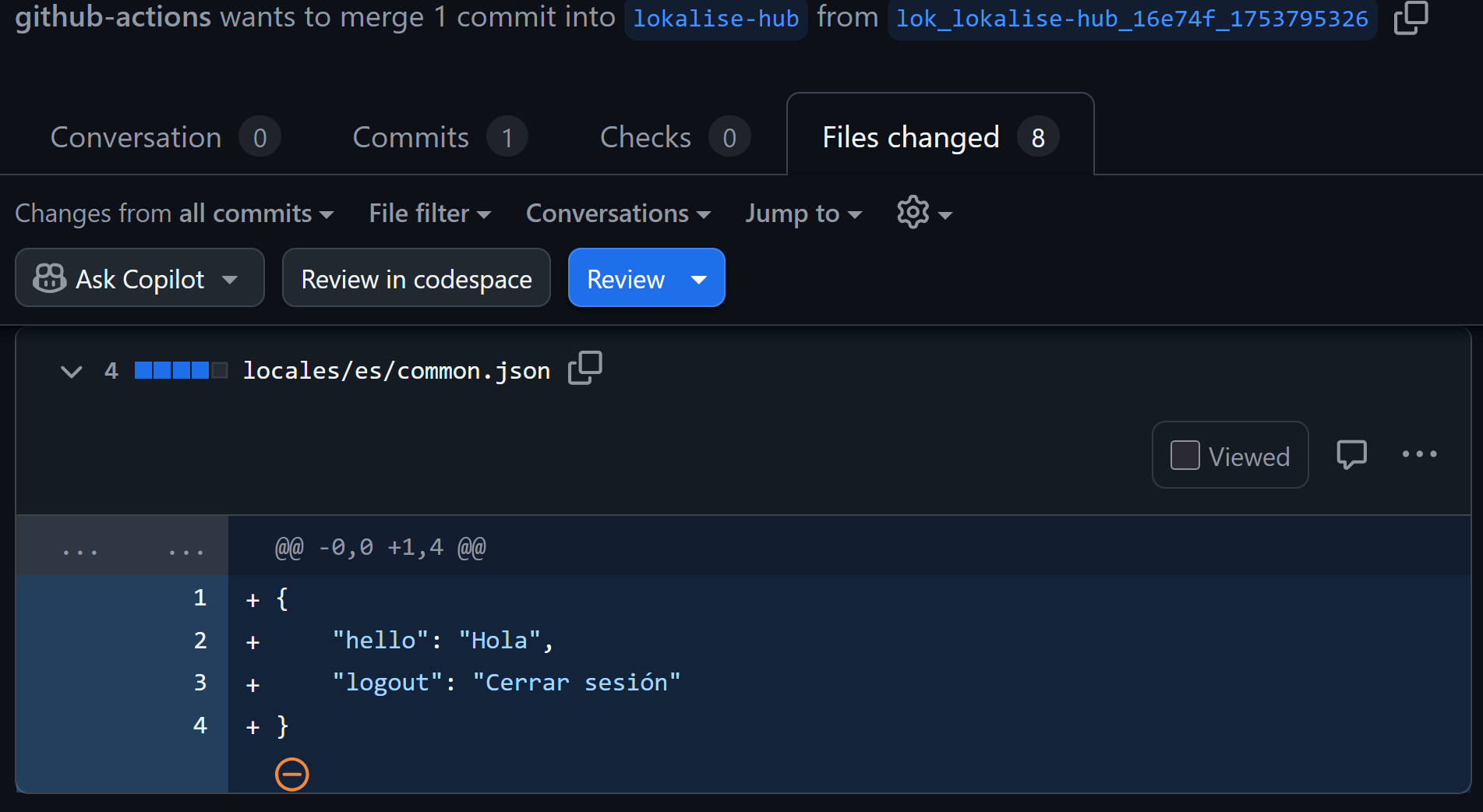Collapse the locales/es/common.json diff

click(71, 371)
